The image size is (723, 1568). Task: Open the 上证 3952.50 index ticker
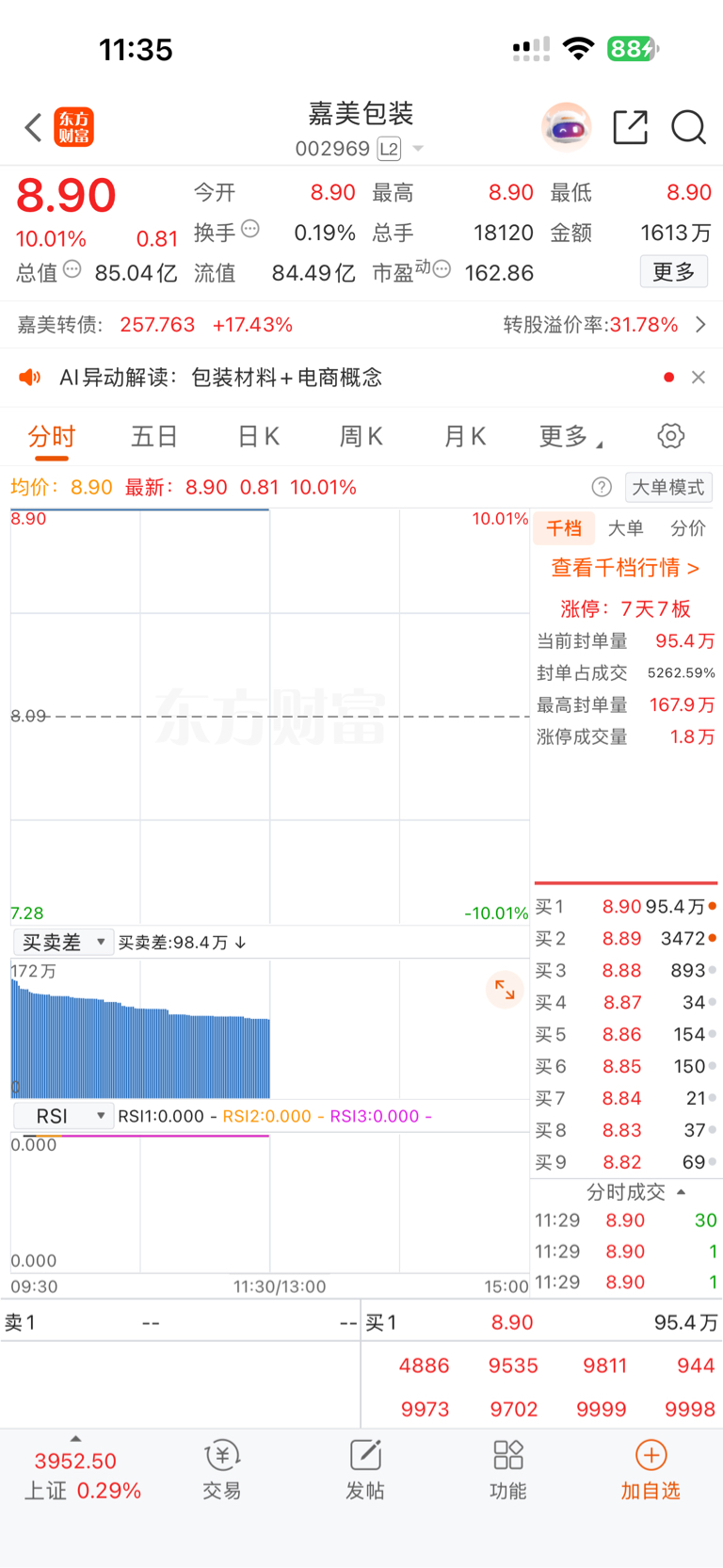[81, 1476]
